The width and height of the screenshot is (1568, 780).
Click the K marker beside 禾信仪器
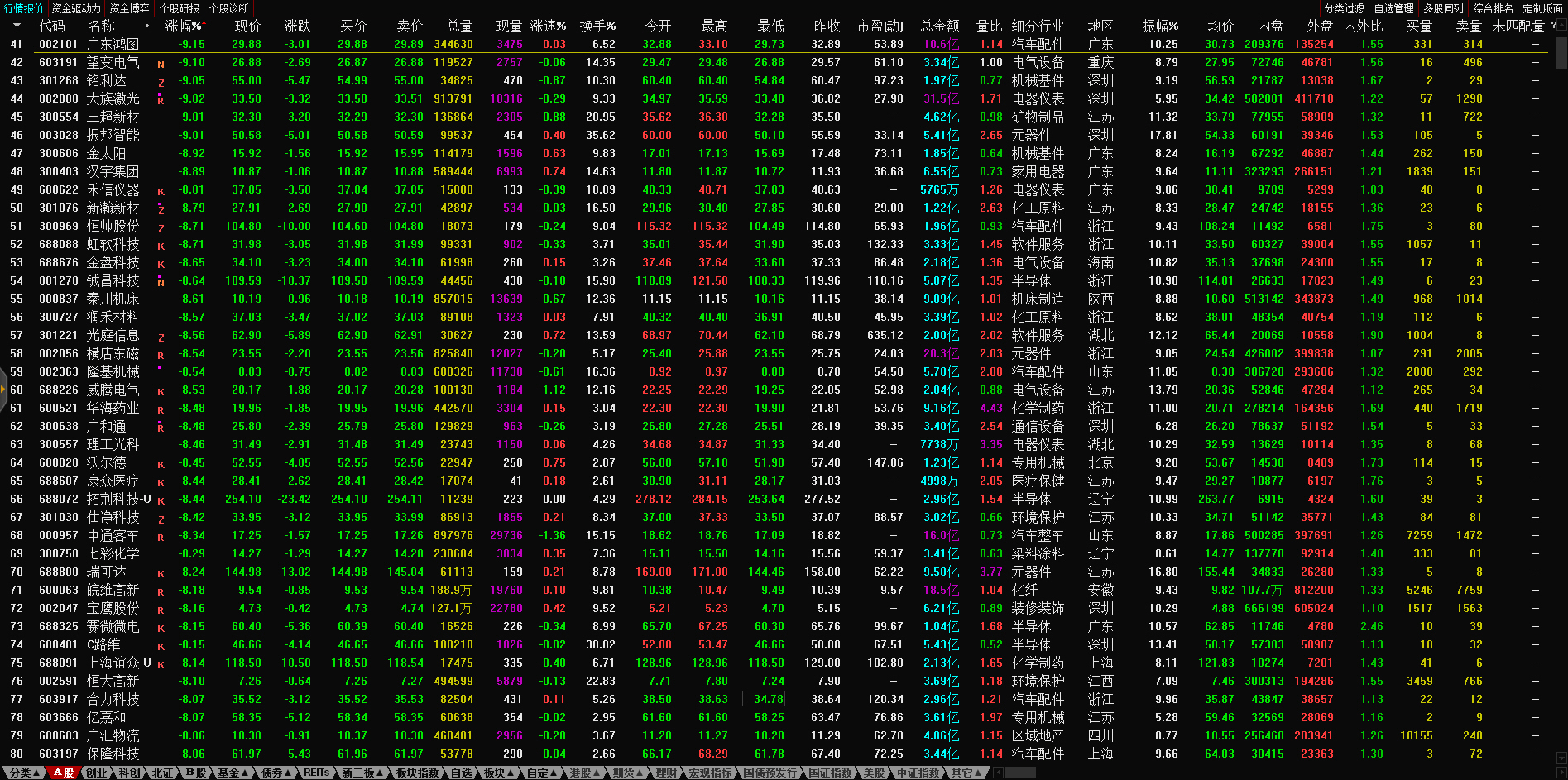point(161,191)
